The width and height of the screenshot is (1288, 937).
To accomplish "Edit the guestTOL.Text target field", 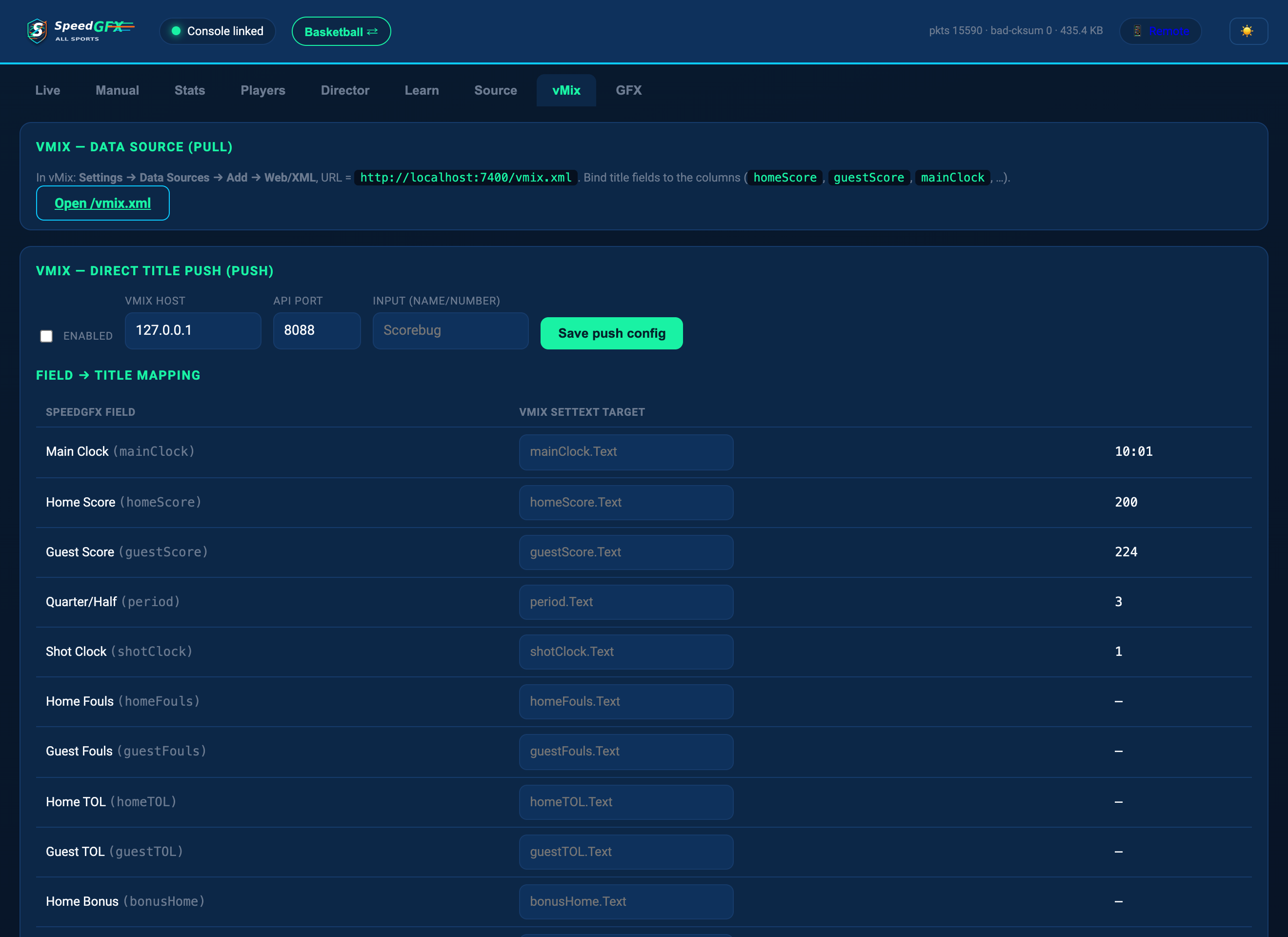I will (626, 852).
